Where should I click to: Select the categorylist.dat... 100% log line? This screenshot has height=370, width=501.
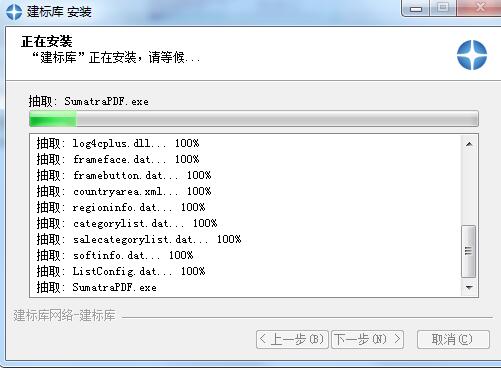pyautogui.click(x=127, y=223)
